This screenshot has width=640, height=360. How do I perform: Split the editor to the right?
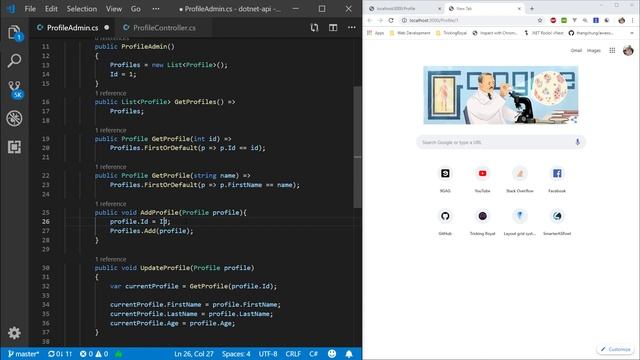[333, 27]
